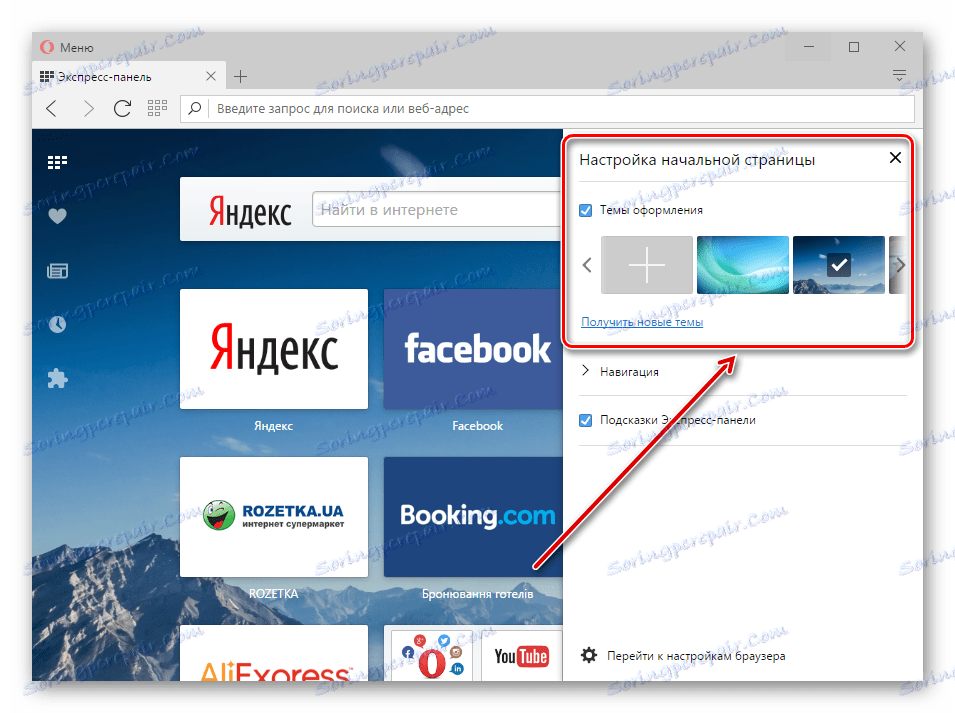Screen dimensions: 955x713
Task: Open a new tab with plus button
Action: coord(241,76)
